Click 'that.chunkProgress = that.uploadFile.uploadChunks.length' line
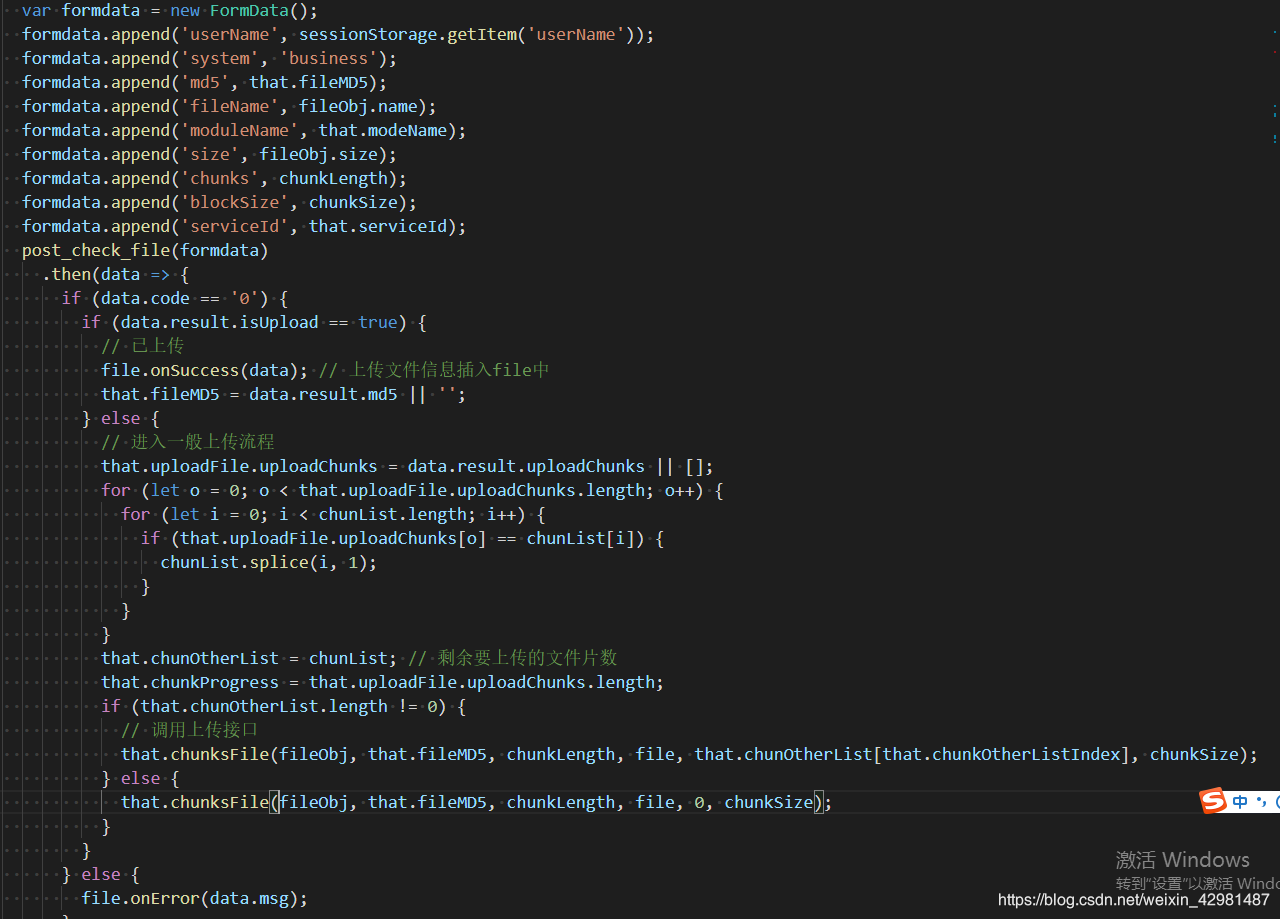The height and width of the screenshot is (919, 1280). pyautogui.click(x=382, y=683)
